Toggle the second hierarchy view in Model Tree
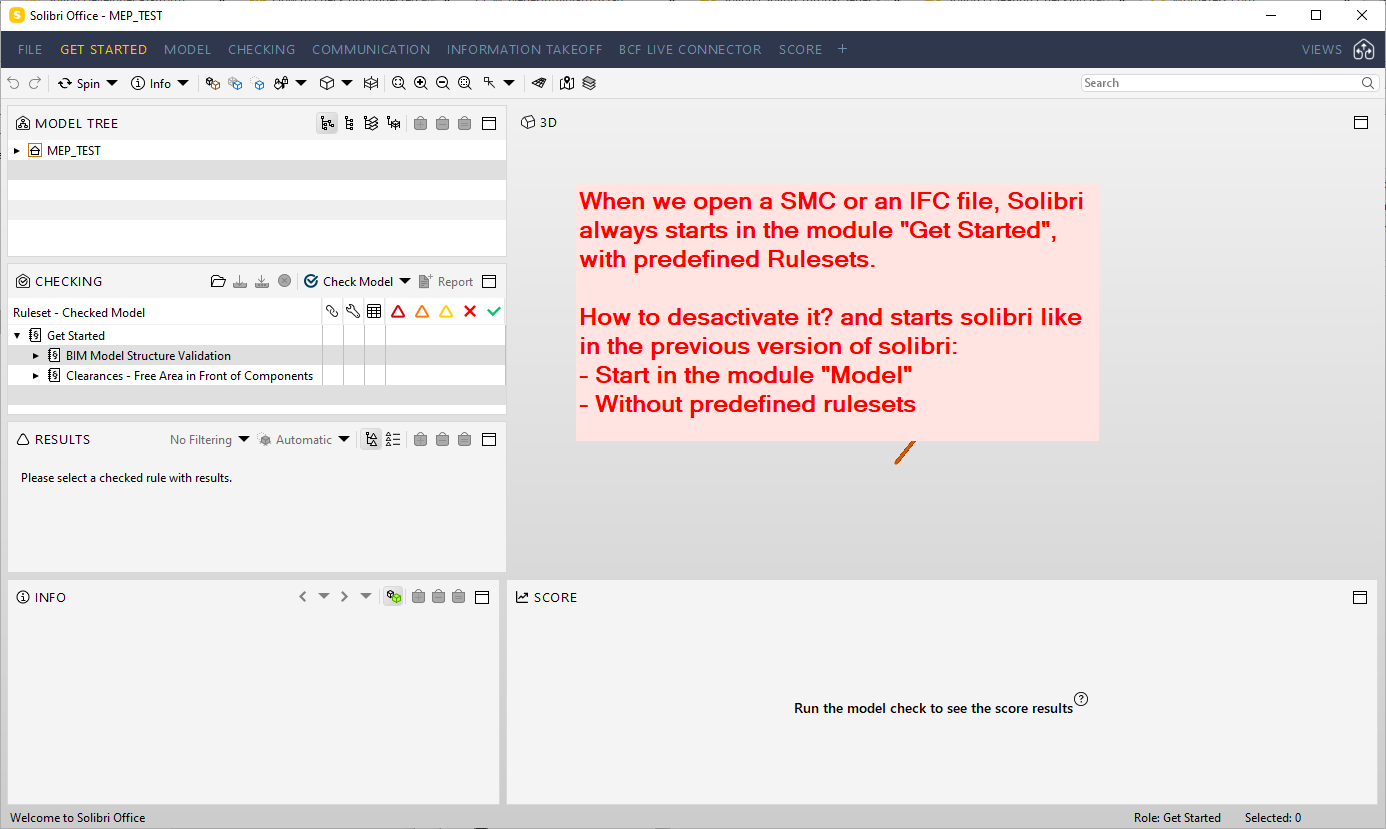The width and height of the screenshot is (1386, 829). pos(349,124)
